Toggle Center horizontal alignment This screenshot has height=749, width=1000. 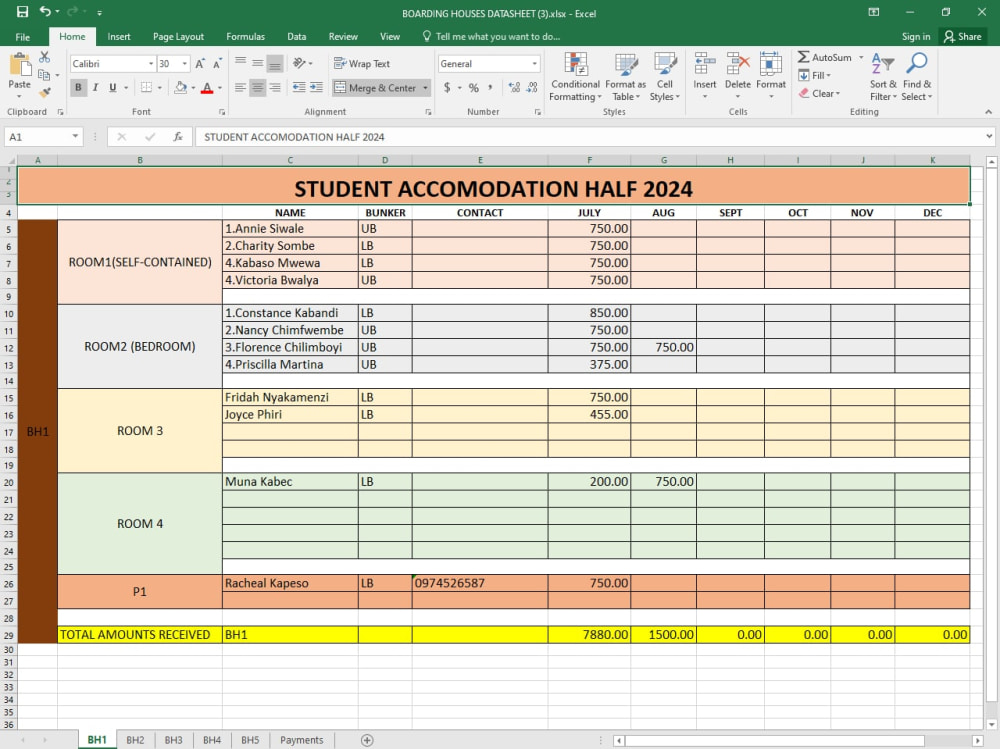coord(258,87)
